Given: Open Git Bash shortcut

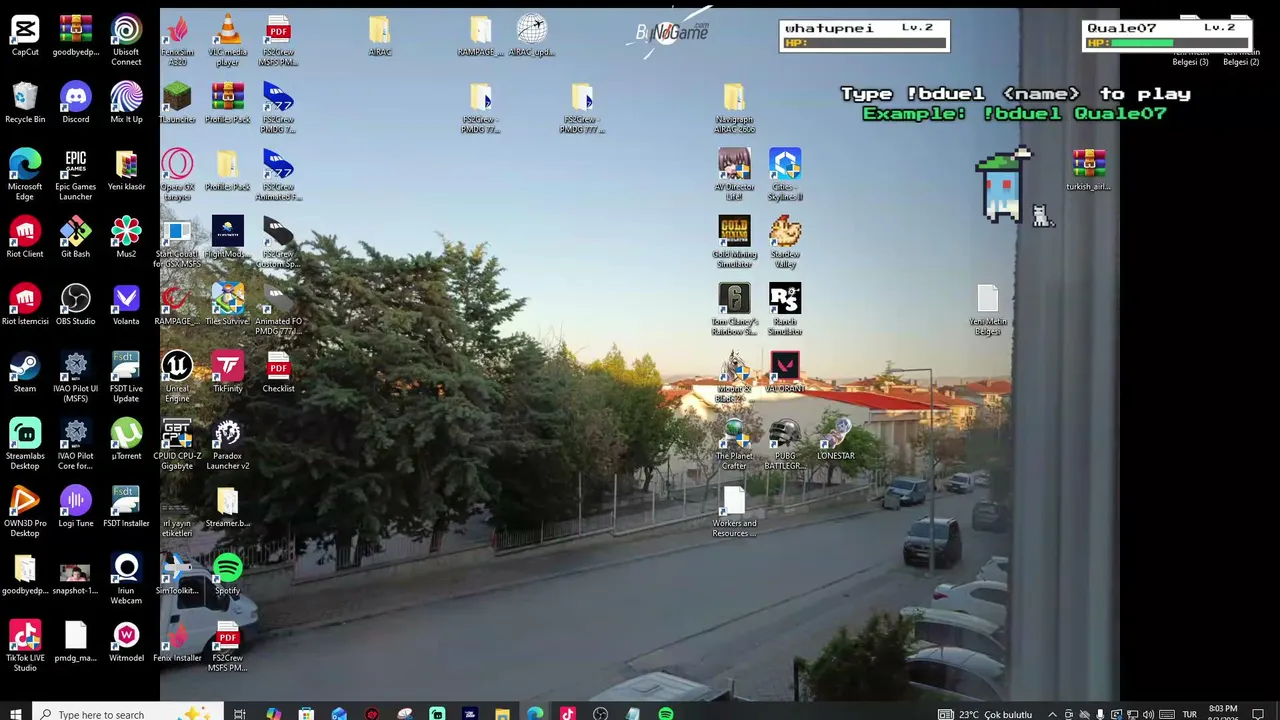Looking at the screenshot, I should point(75,238).
